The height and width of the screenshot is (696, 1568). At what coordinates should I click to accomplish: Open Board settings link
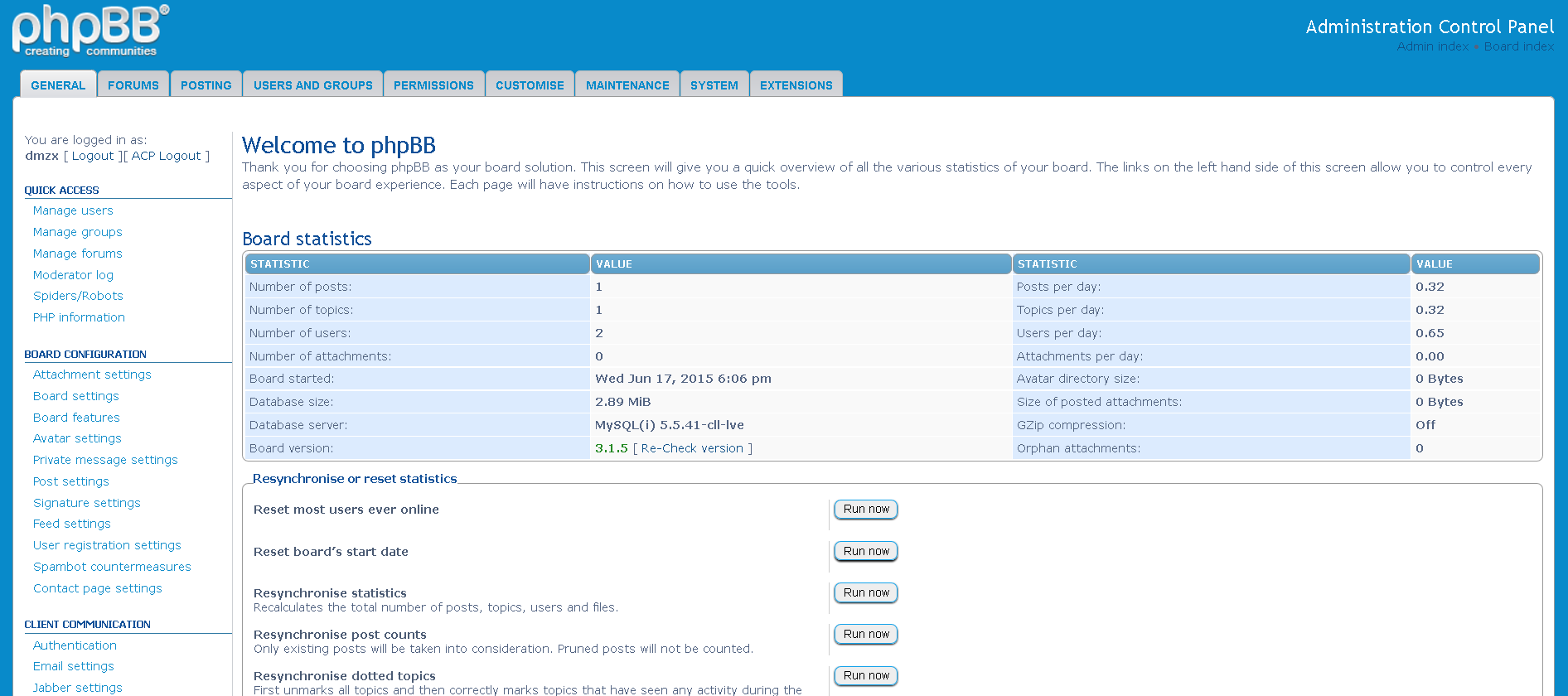[76, 396]
